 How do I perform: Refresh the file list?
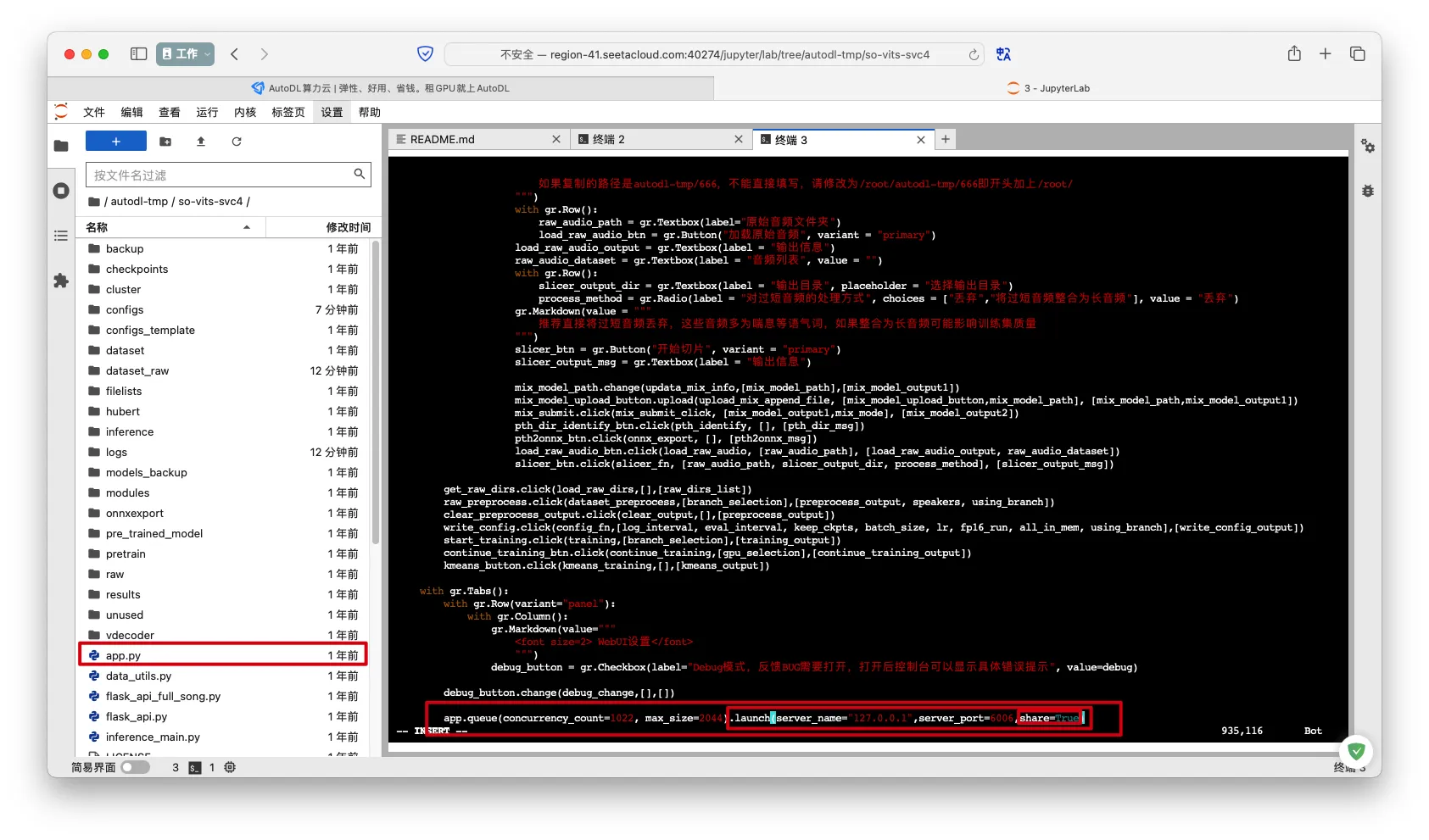click(237, 142)
